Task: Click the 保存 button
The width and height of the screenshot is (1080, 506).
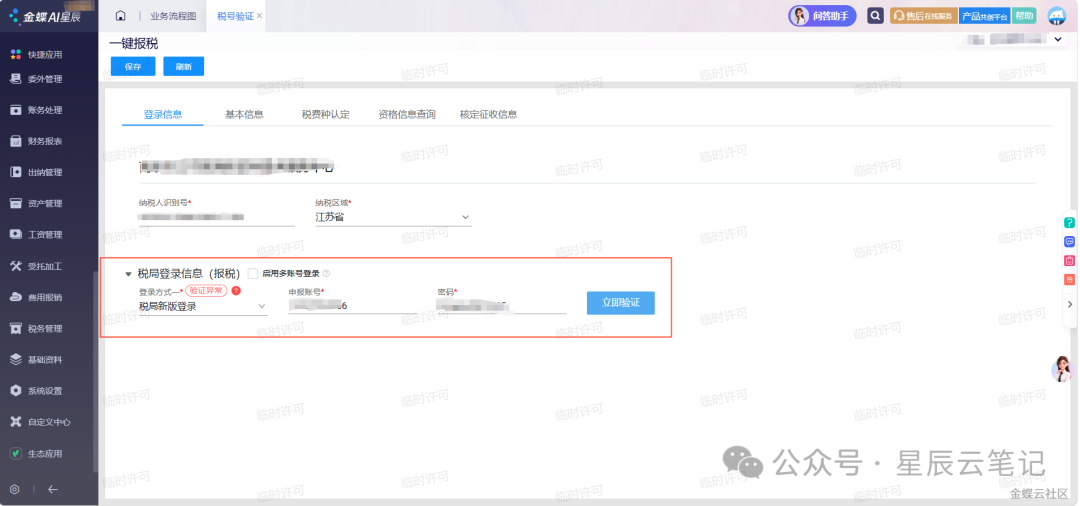Action: point(133,67)
